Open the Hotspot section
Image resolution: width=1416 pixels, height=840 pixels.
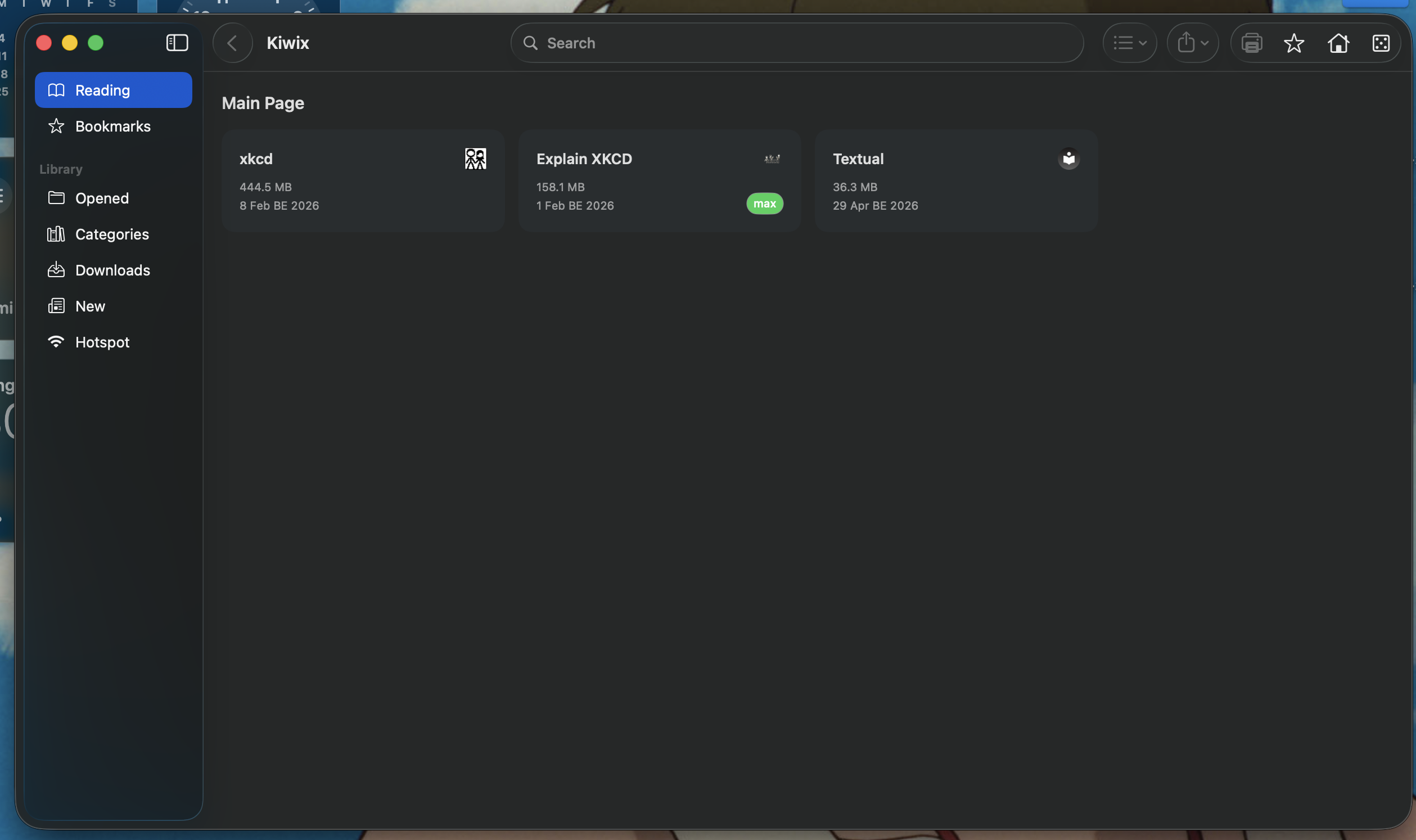[113, 342]
